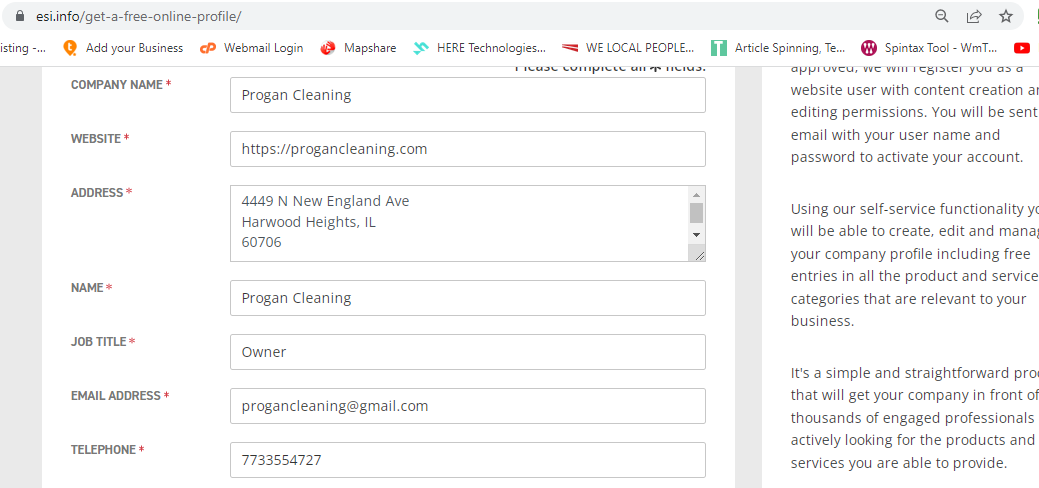Click the esi.info URL in the address bar
The height and width of the screenshot is (488, 1039).
click(138, 16)
